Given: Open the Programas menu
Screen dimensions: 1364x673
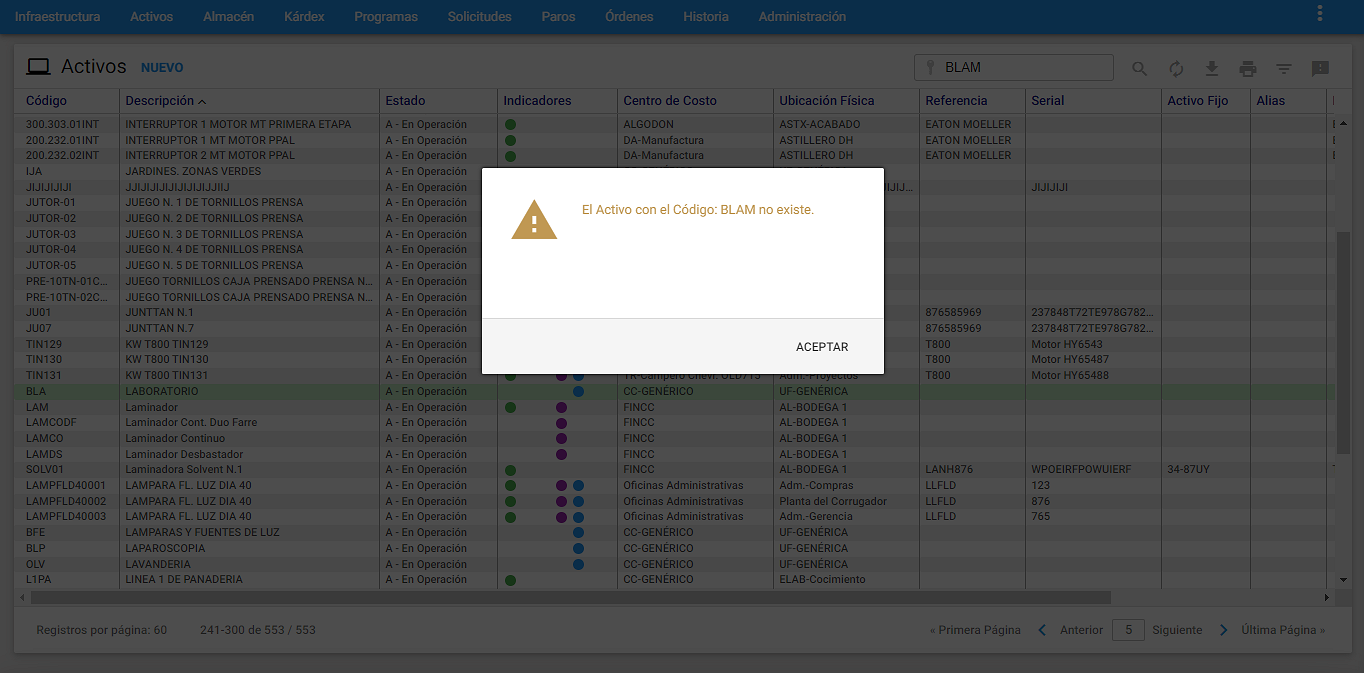Looking at the screenshot, I should 386,16.
